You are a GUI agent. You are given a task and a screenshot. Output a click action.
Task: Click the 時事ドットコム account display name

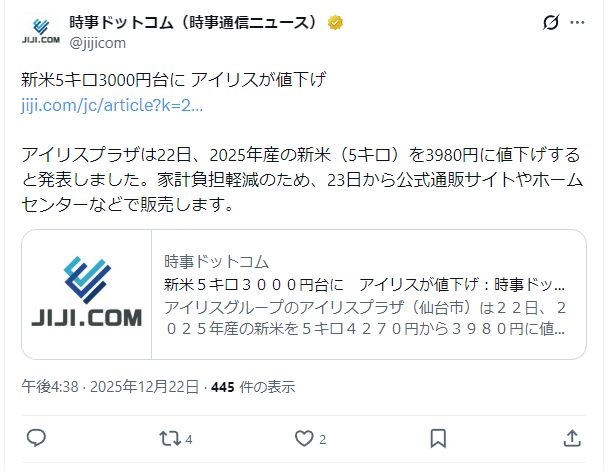tap(193, 23)
